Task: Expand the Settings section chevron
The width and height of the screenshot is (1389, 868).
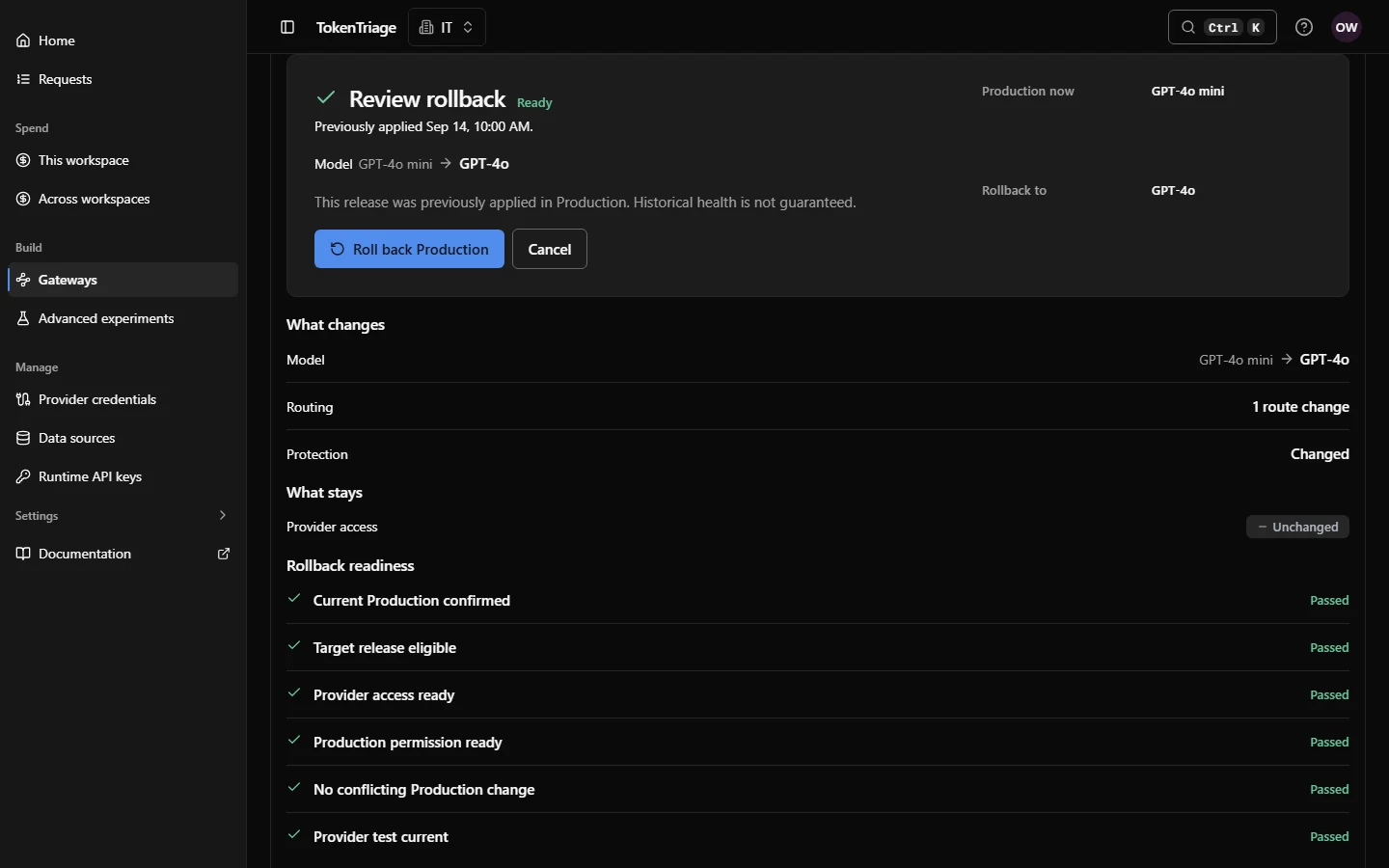Action: (x=223, y=515)
